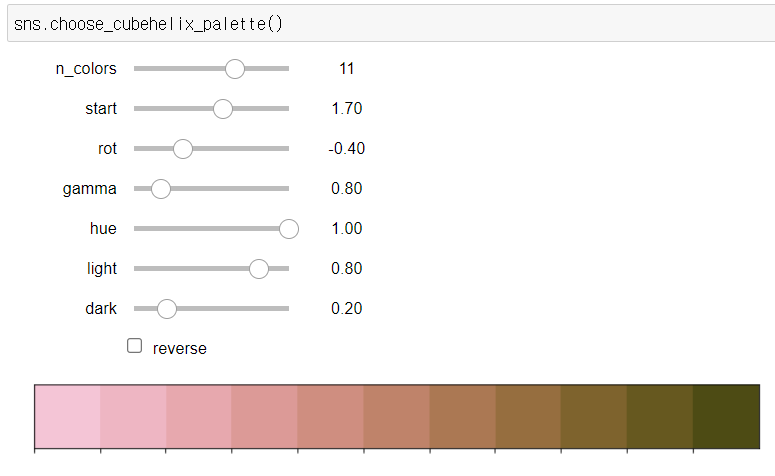Click the start label

tap(101, 109)
